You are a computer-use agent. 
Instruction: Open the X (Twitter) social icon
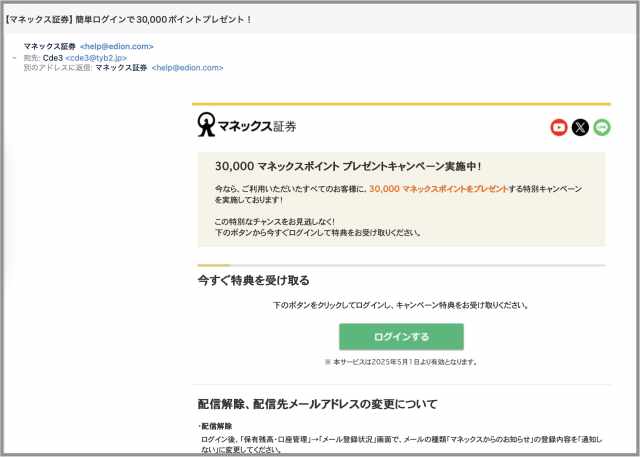pyautogui.click(x=580, y=127)
